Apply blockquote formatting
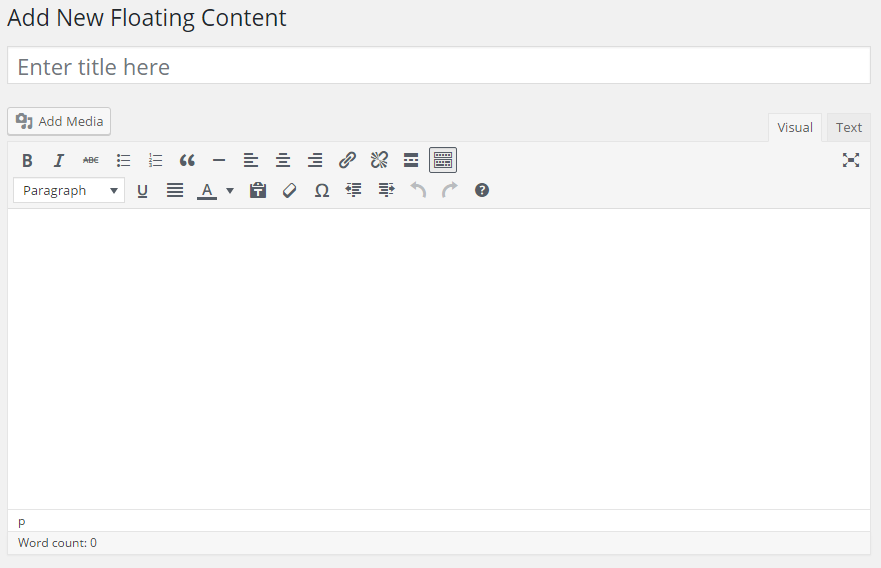Image resolution: width=881 pixels, height=568 pixels. [187, 160]
